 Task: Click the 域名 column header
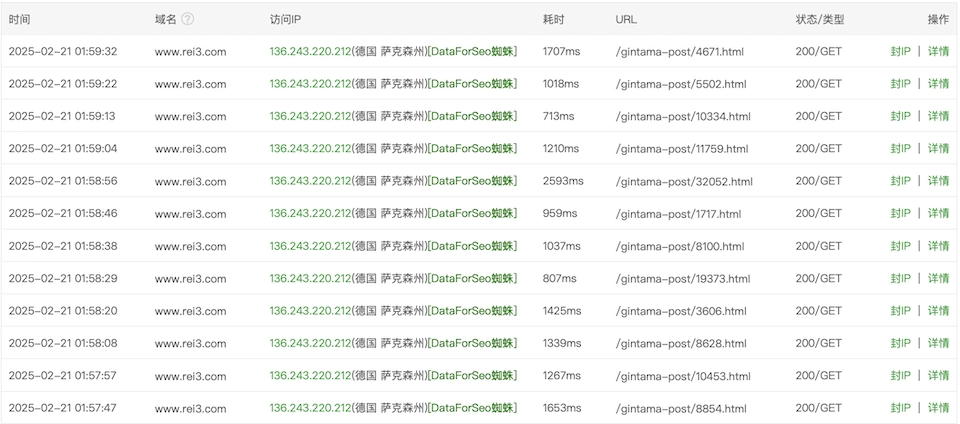click(165, 19)
